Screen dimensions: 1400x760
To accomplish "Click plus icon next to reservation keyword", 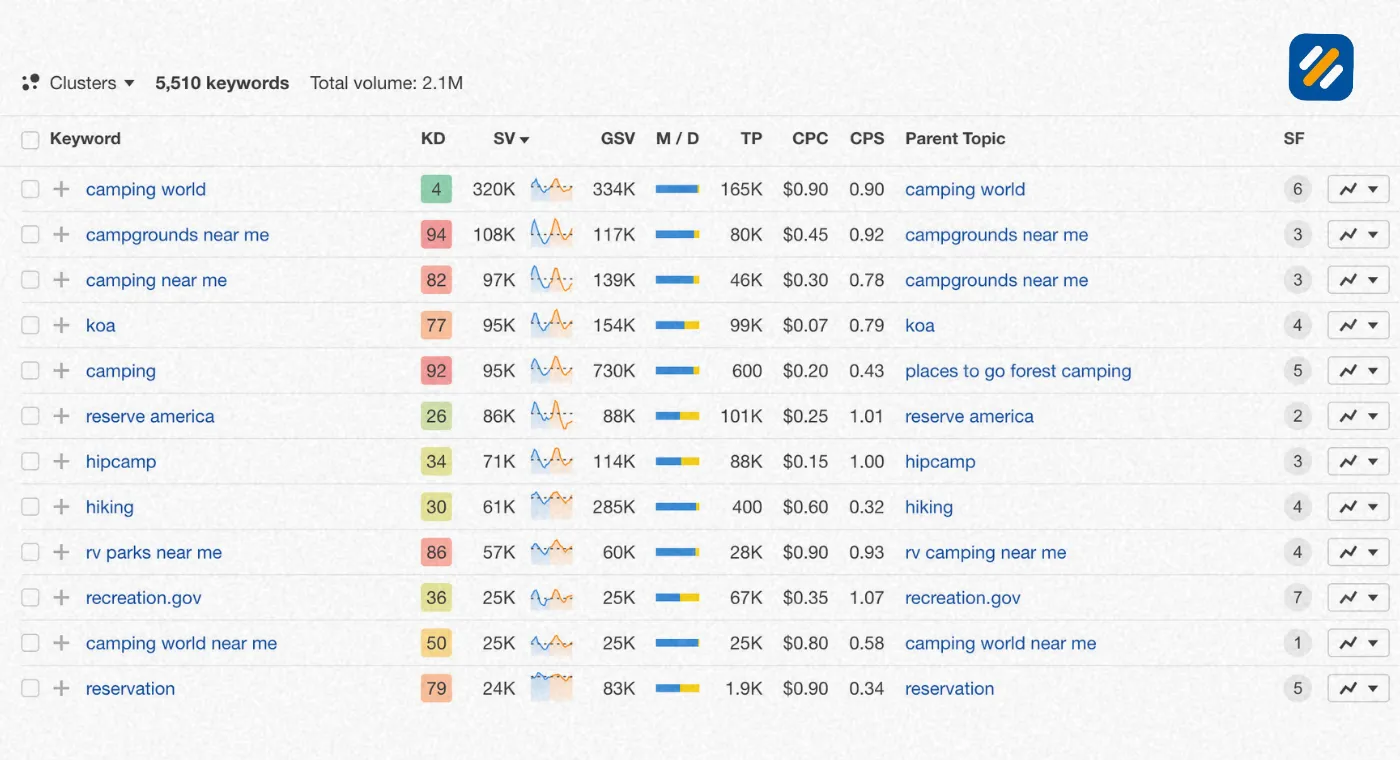I will coord(61,688).
